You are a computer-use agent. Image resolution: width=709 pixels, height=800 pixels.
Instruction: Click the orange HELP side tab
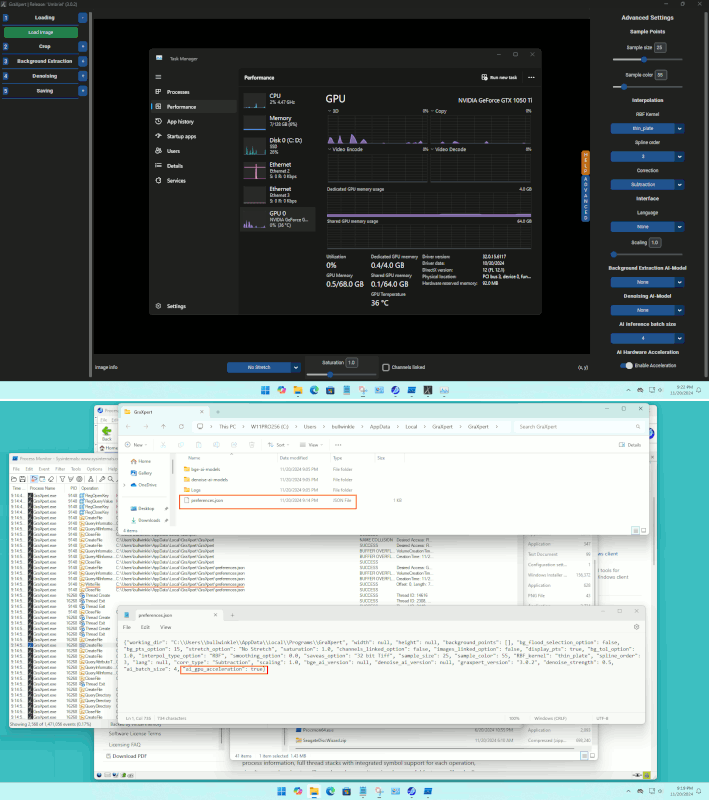click(x=586, y=163)
